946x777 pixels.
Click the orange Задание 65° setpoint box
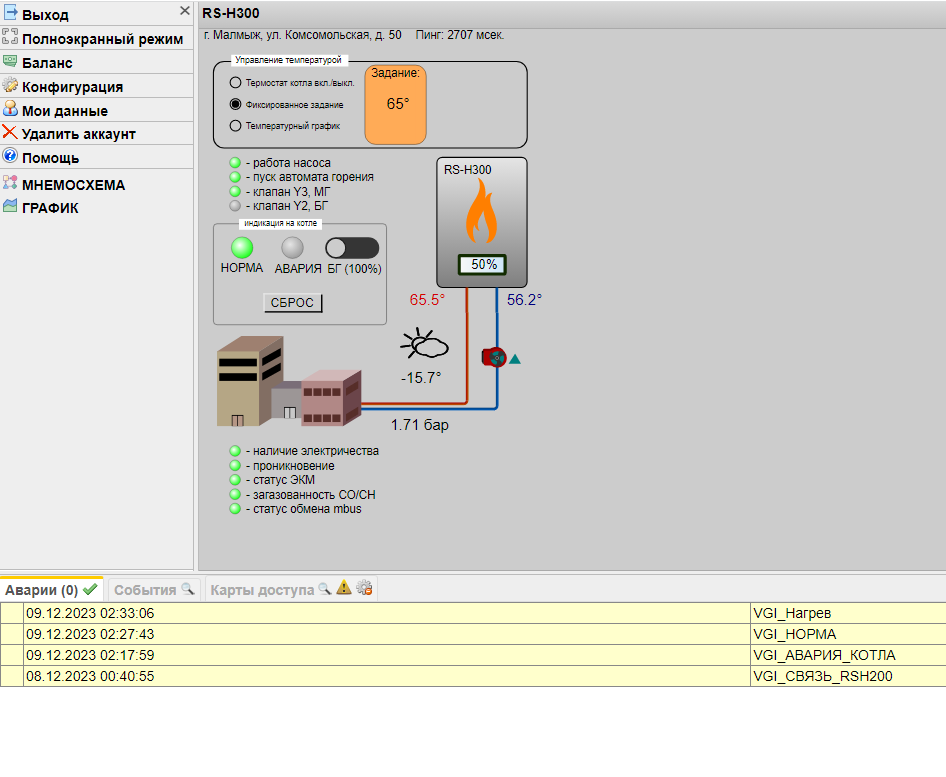396,105
